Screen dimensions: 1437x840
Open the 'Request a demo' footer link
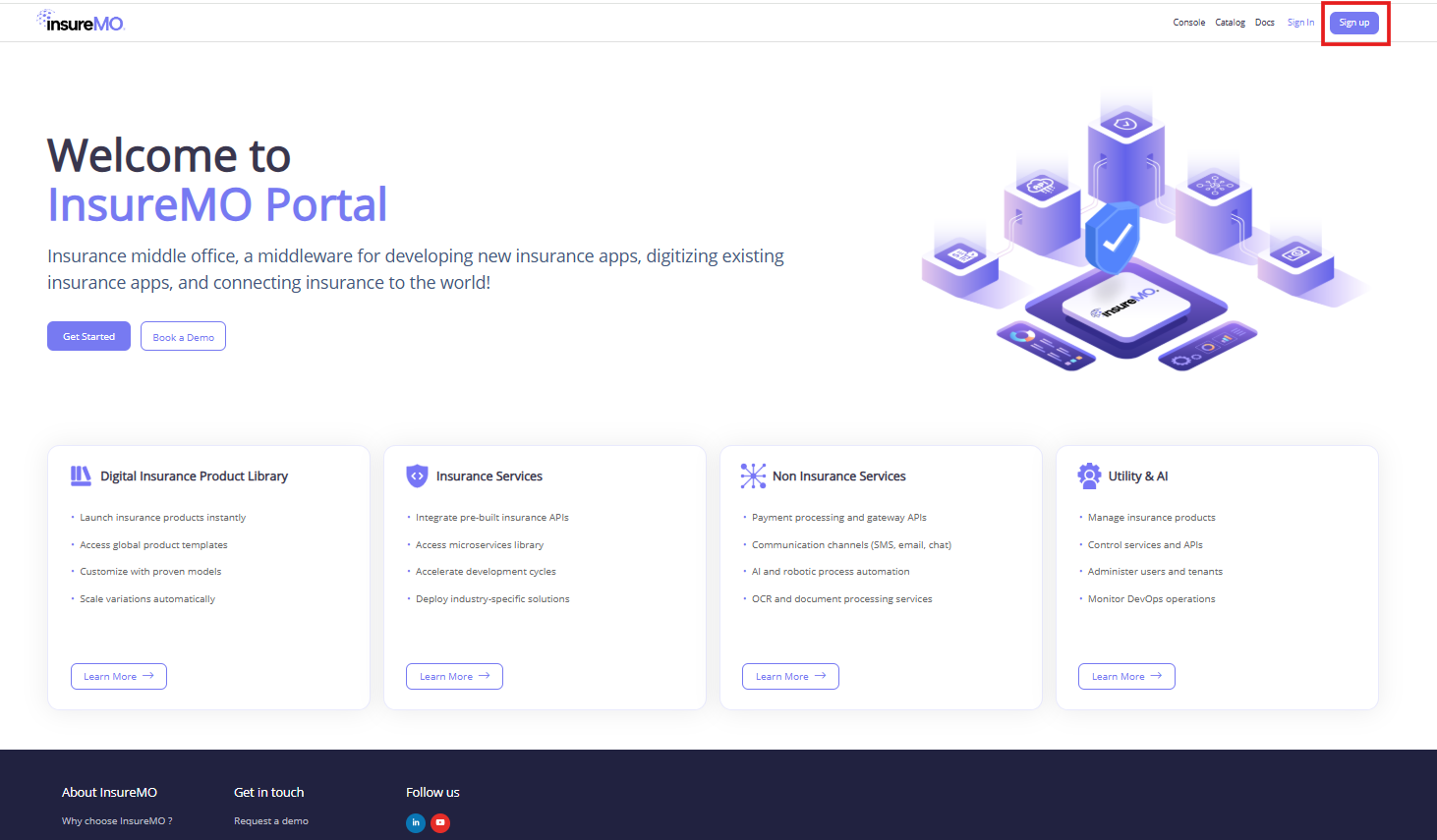coord(271,821)
